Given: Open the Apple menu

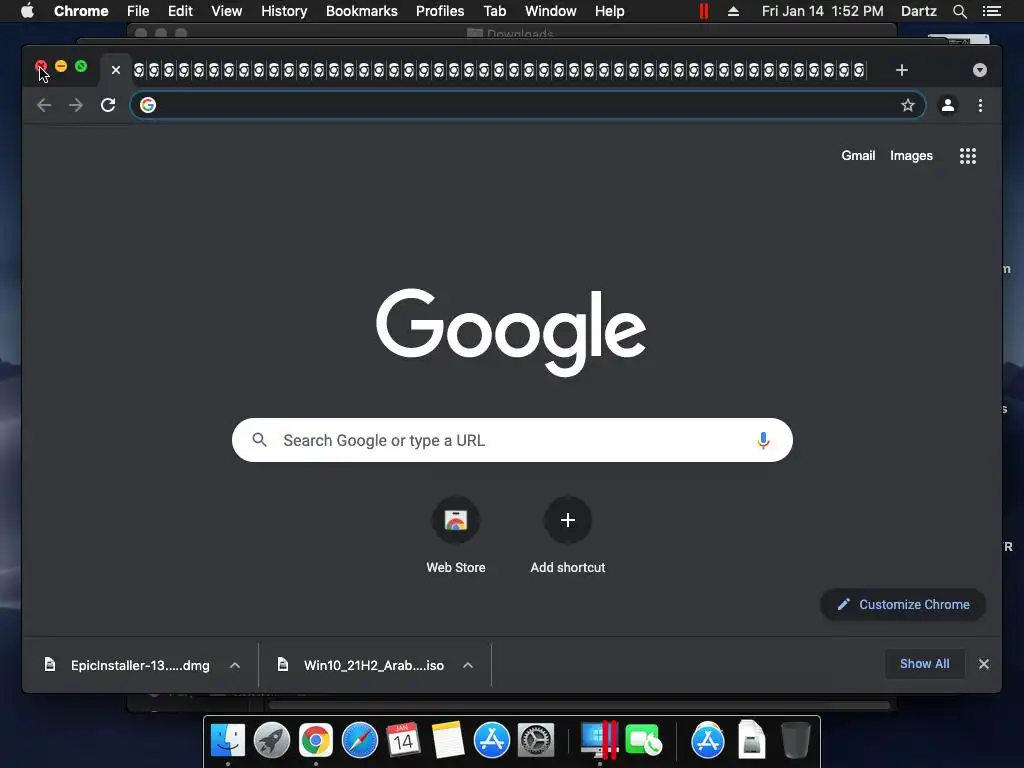Looking at the screenshot, I should 27,11.
